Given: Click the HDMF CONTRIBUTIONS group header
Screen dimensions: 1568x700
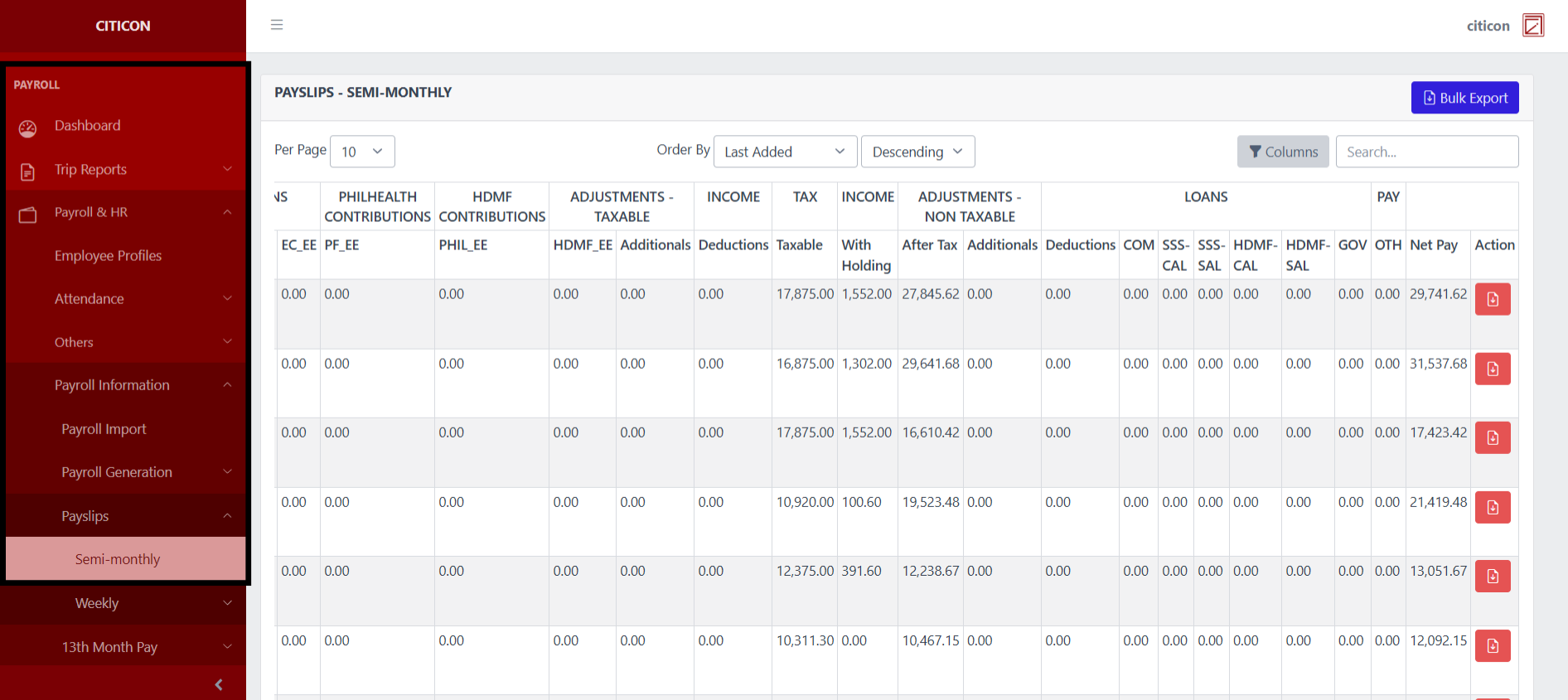Looking at the screenshot, I should tap(491, 207).
